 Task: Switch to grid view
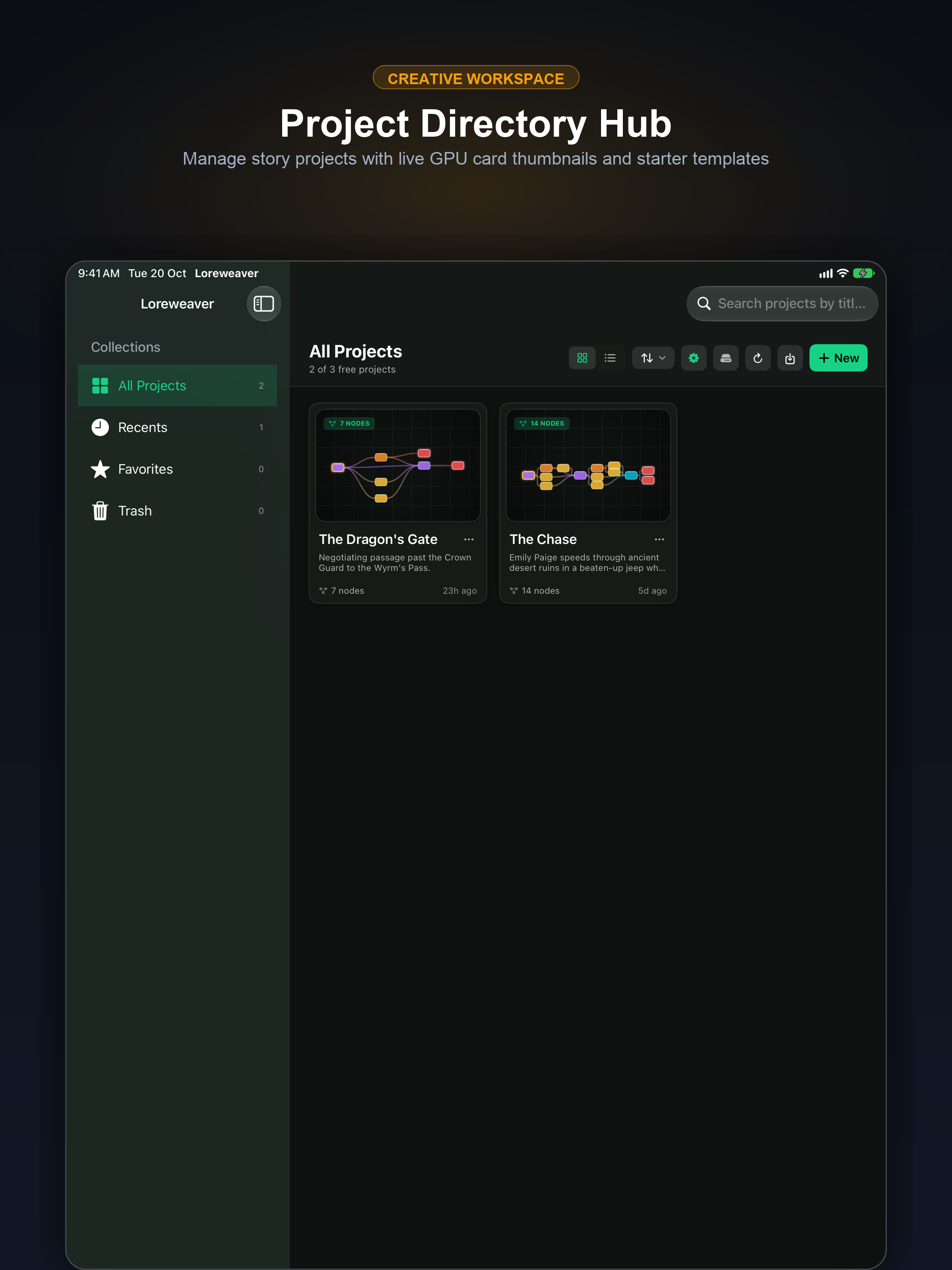coord(582,358)
